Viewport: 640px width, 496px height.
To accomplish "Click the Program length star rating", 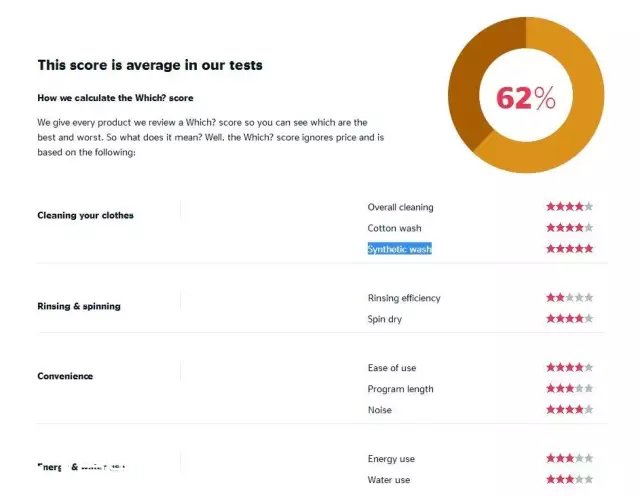I will click(569, 388).
